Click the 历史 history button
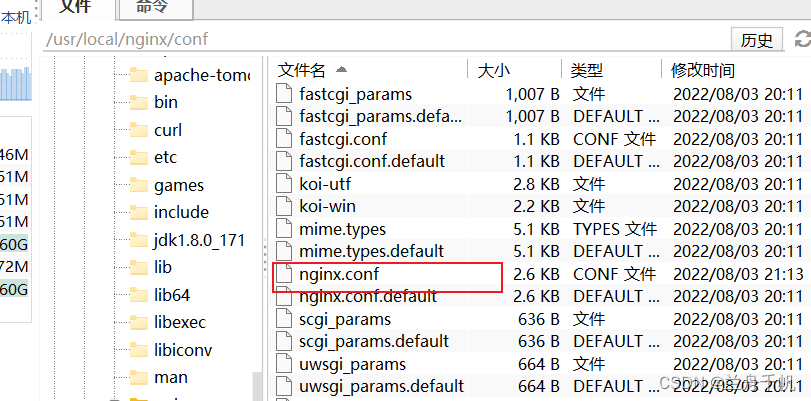The image size is (811, 401). (757, 39)
